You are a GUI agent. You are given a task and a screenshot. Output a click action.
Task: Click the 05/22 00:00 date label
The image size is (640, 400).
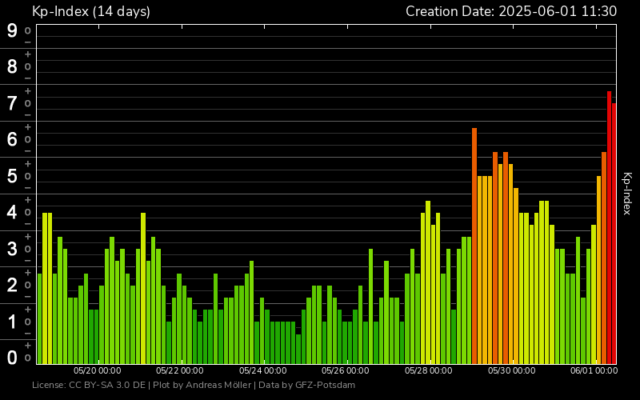click(x=180, y=370)
